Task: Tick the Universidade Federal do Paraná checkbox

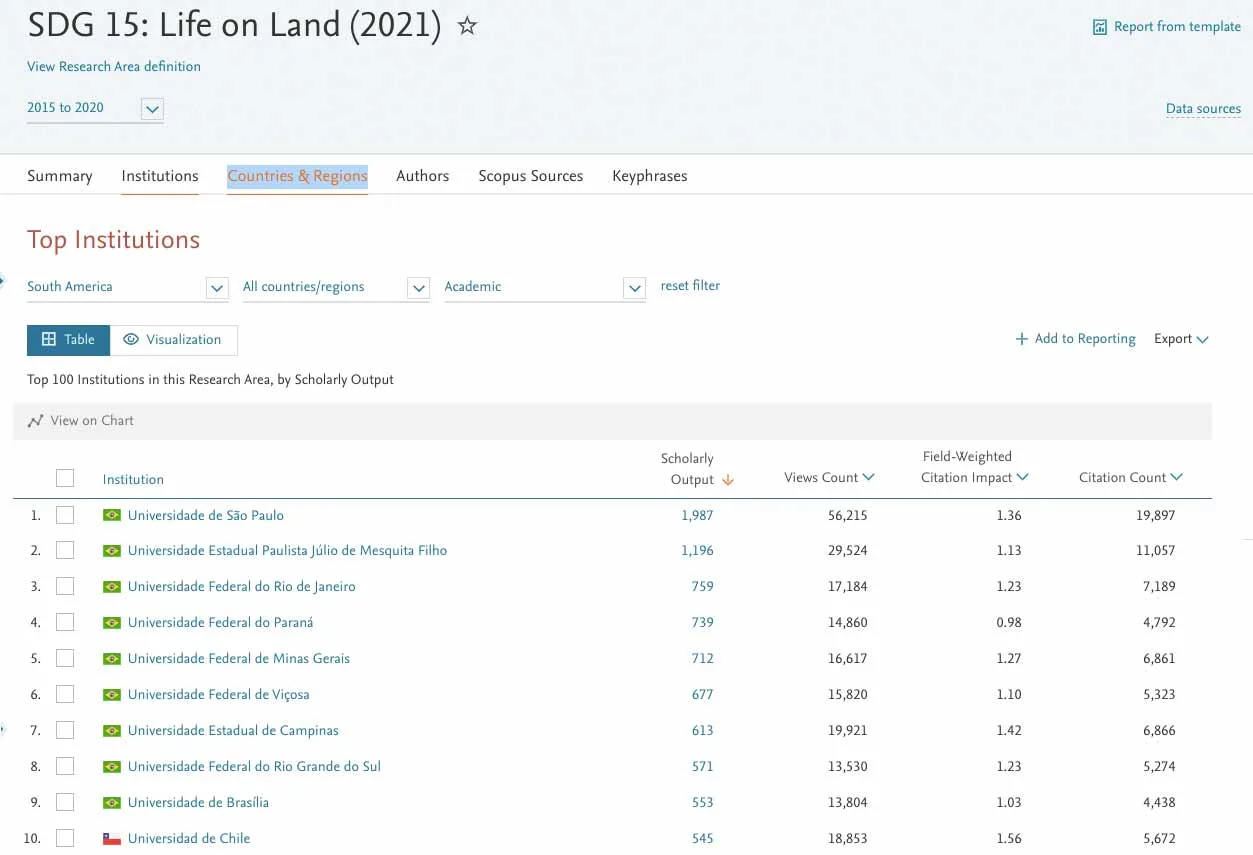Action: 65,622
